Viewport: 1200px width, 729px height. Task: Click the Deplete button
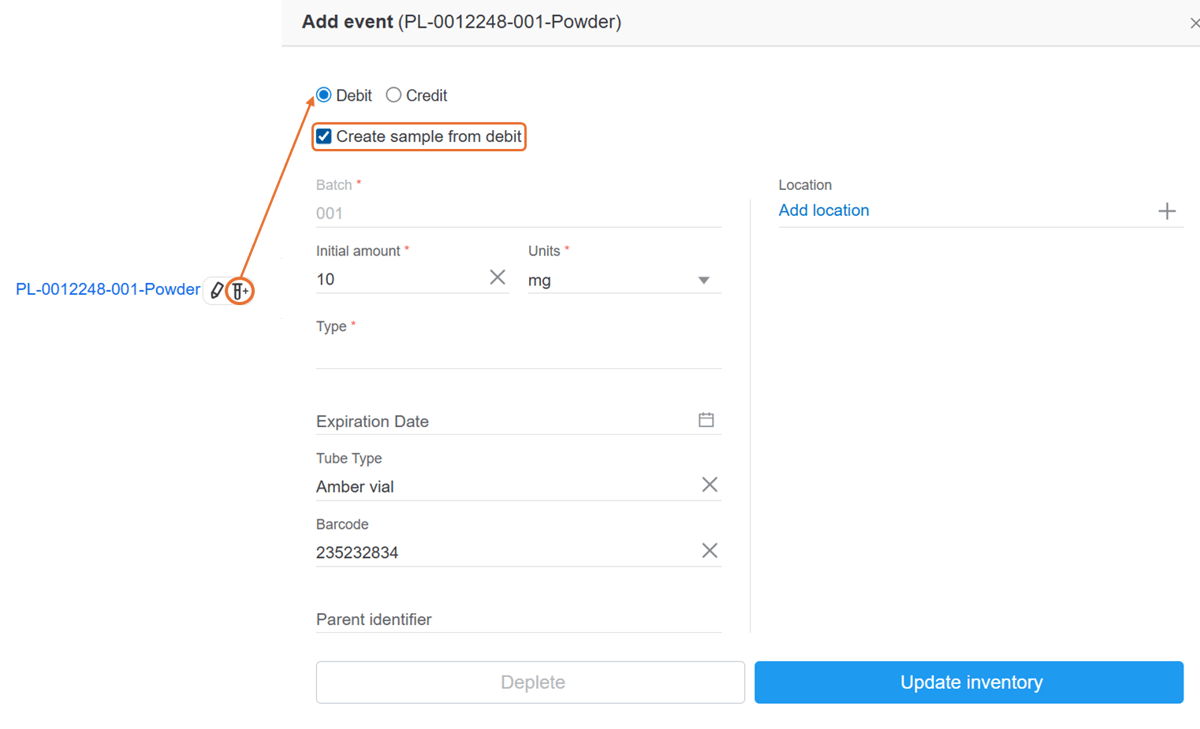[x=530, y=682]
